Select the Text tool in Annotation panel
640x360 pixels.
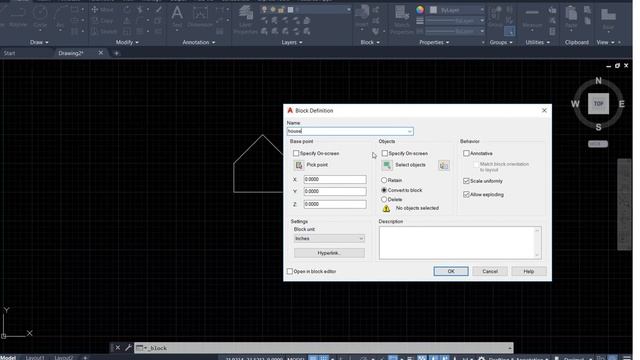click(177, 16)
